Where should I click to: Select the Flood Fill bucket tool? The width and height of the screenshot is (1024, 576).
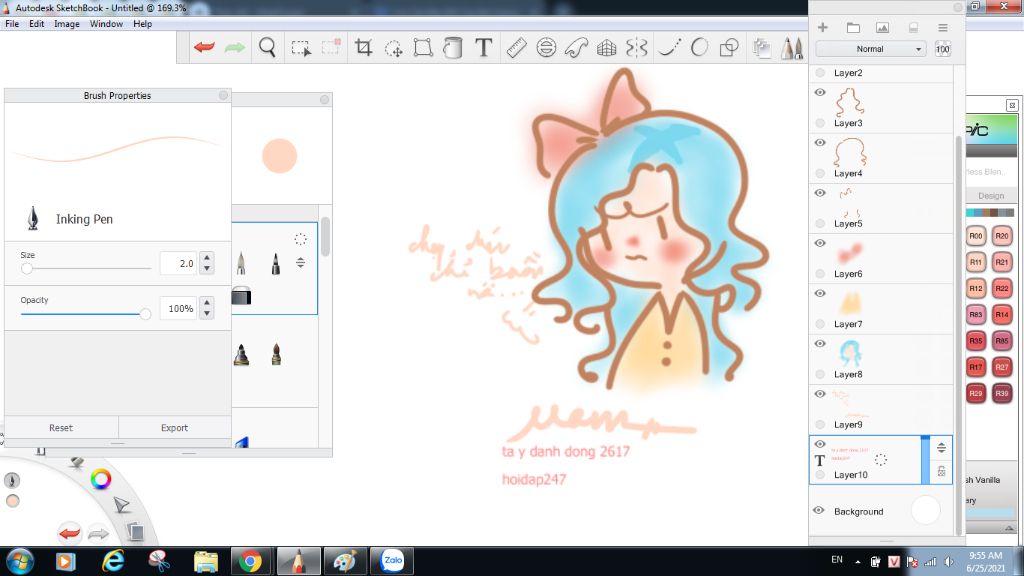(x=453, y=47)
